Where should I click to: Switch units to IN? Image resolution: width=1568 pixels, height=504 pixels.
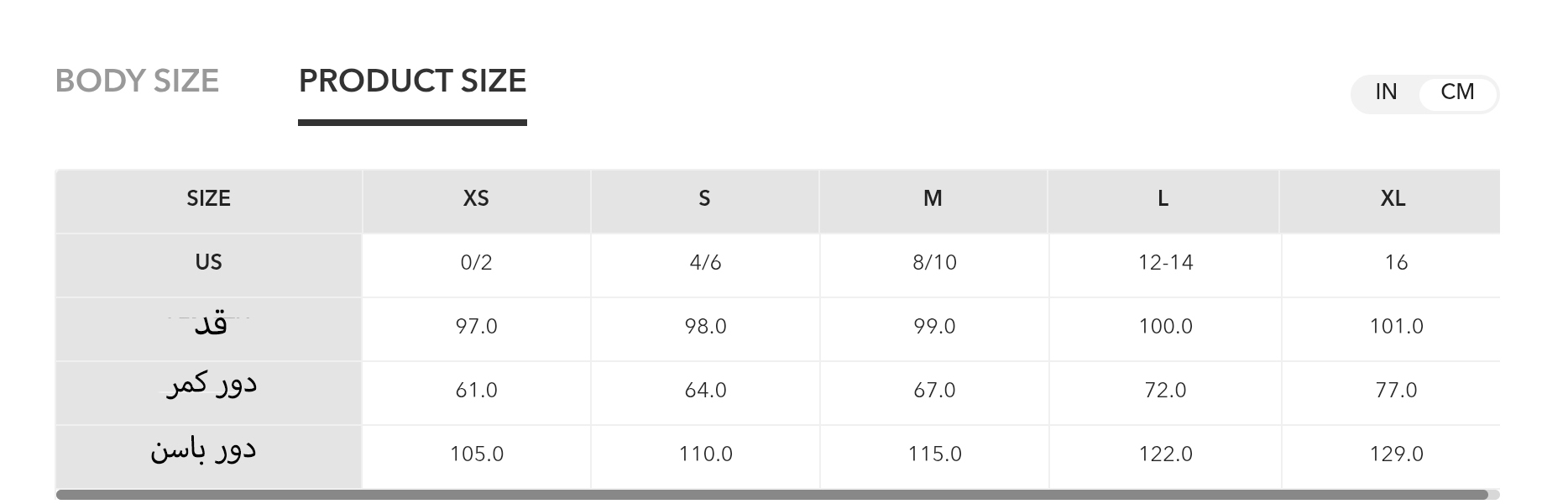(x=1386, y=92)
